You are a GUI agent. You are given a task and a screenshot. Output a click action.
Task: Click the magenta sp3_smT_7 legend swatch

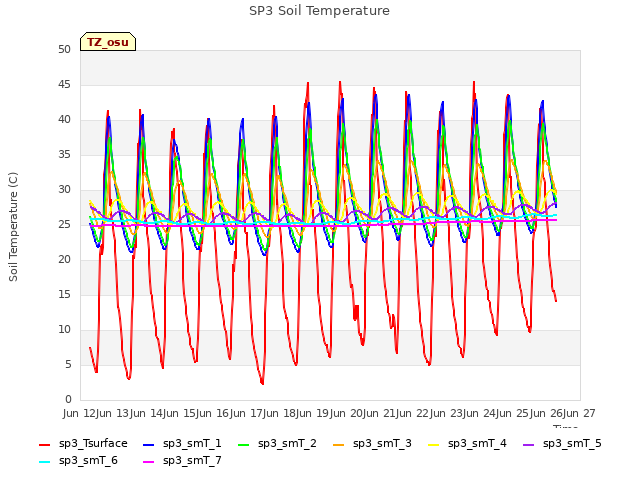point(149,462)
